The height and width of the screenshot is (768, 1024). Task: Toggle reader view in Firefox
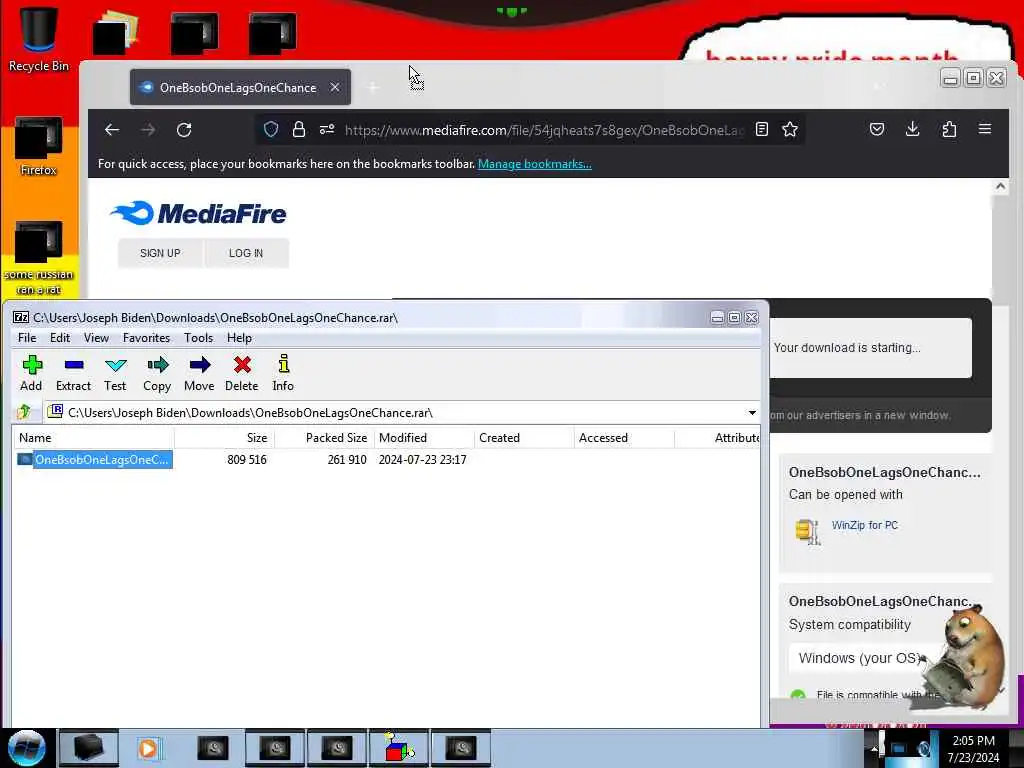761,129
